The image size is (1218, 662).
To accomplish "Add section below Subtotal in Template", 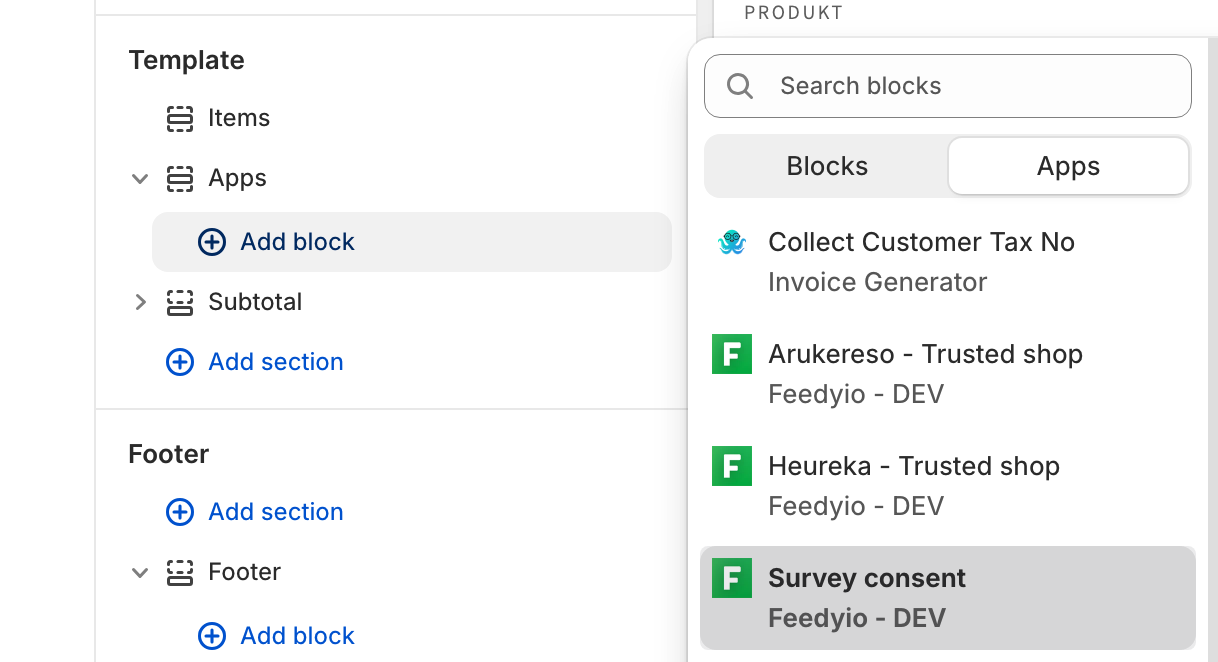I will (256, 362).
